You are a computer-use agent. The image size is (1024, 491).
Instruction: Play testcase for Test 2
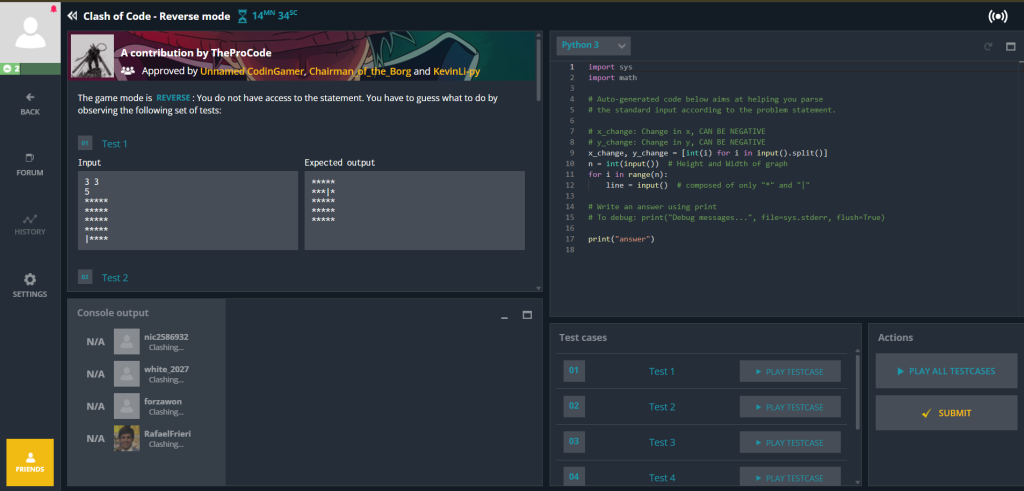(x=790, y=407)
